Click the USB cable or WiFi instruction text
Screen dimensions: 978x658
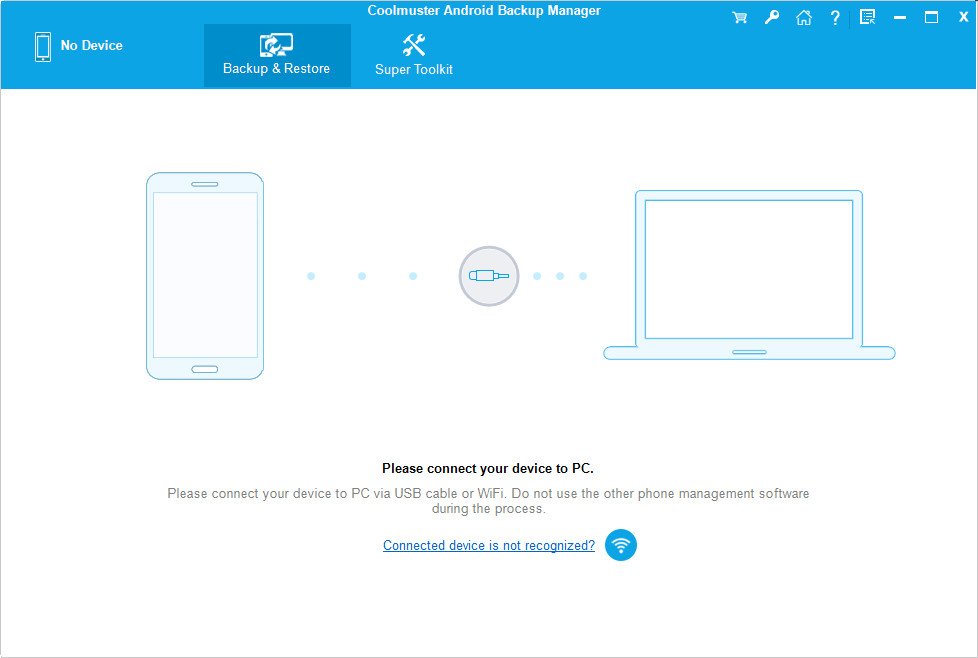click(x=488, y=501)
